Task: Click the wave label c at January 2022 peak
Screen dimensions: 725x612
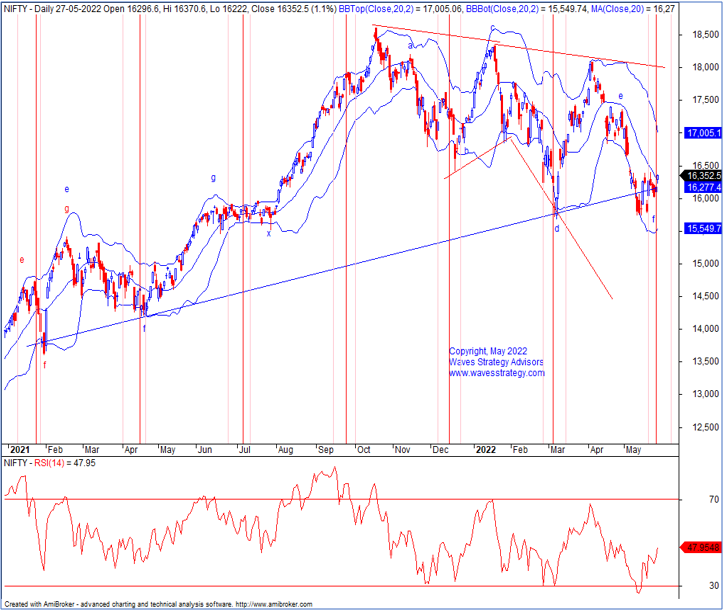Action: tap(493, 28)
